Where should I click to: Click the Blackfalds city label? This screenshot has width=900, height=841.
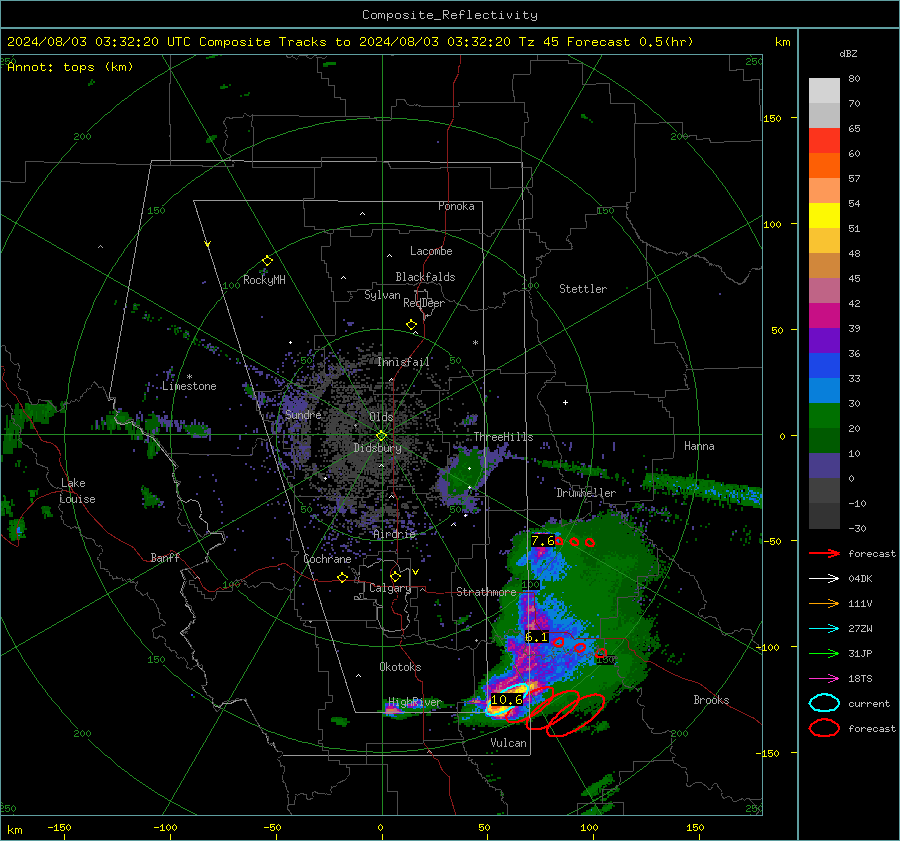[425, 277]
